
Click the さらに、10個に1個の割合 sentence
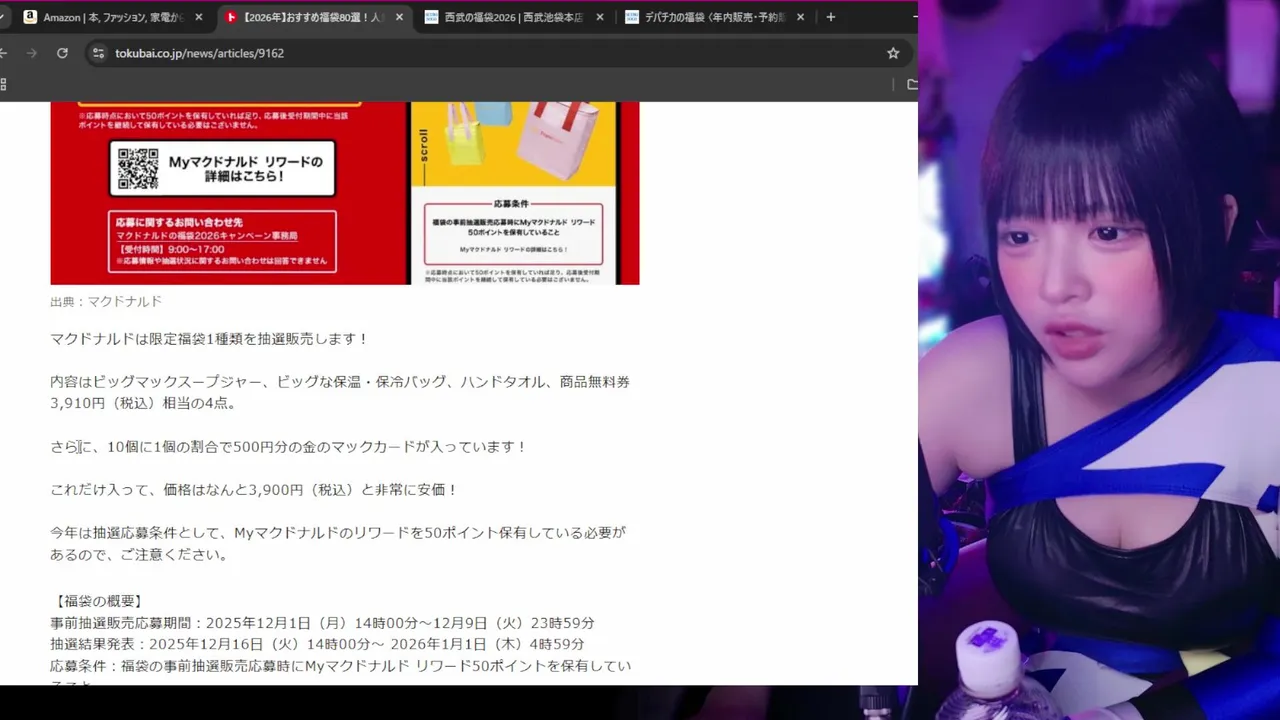click(x=289, y=447)
